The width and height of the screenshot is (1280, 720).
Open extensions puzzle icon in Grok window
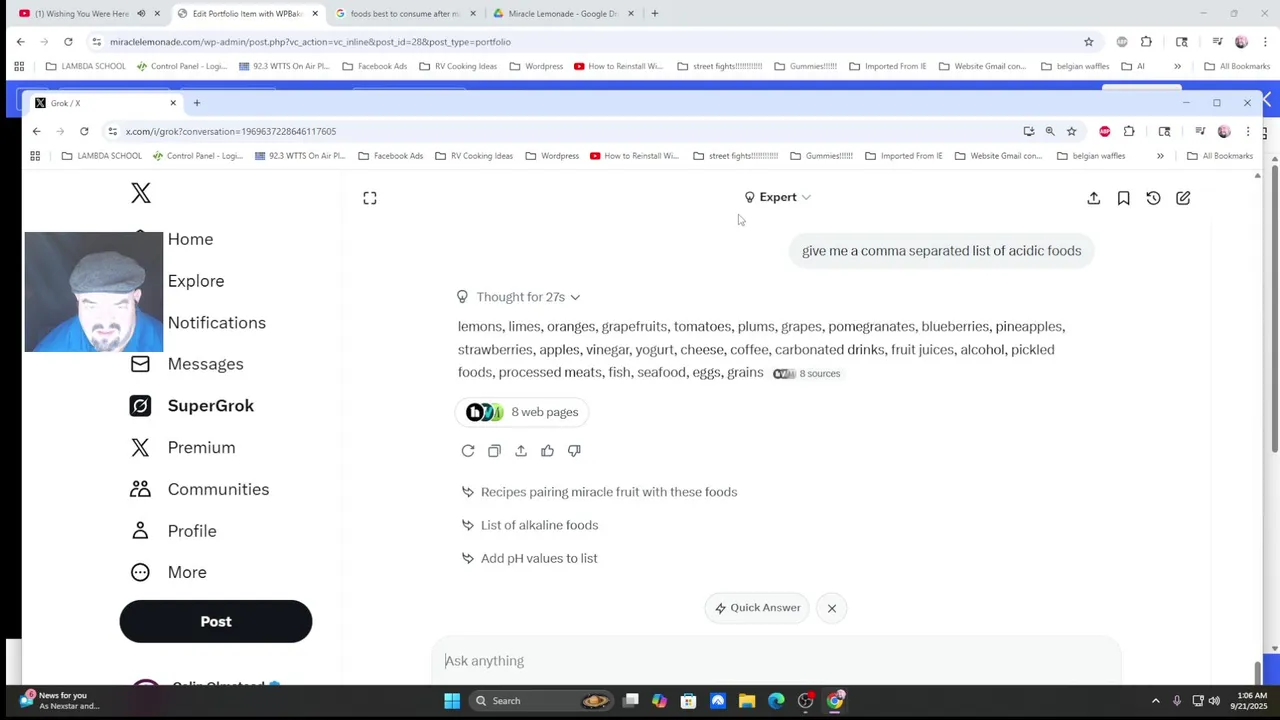1129,131
